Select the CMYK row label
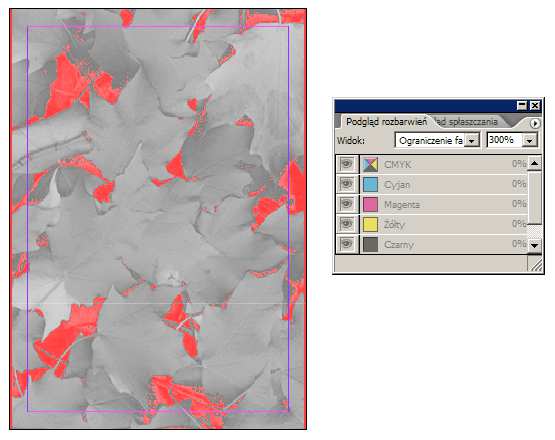The width and height of the screenshot is (555, 440). click(397, 165)
